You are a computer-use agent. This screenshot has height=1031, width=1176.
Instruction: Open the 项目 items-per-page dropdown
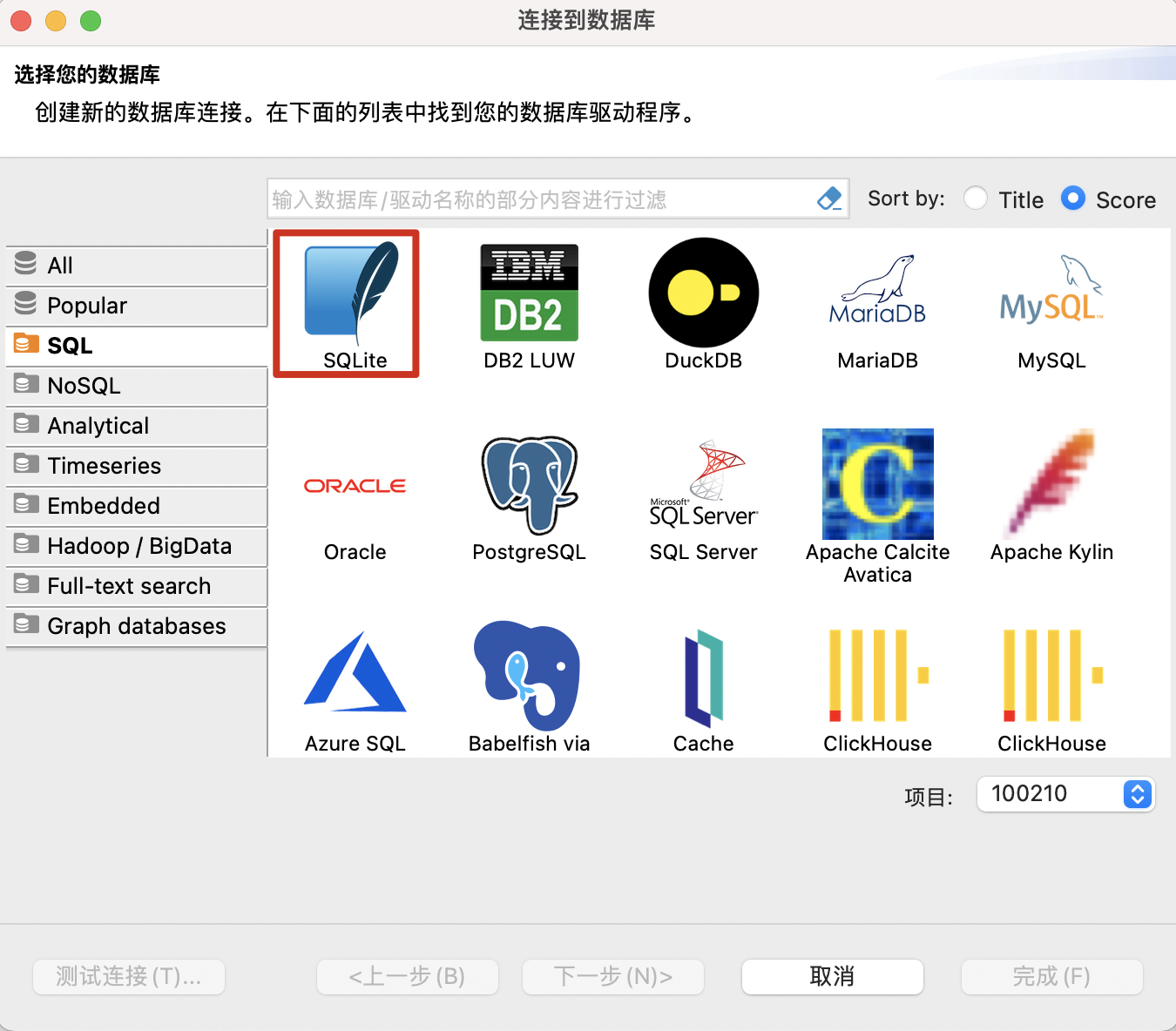pos(1065,794)
